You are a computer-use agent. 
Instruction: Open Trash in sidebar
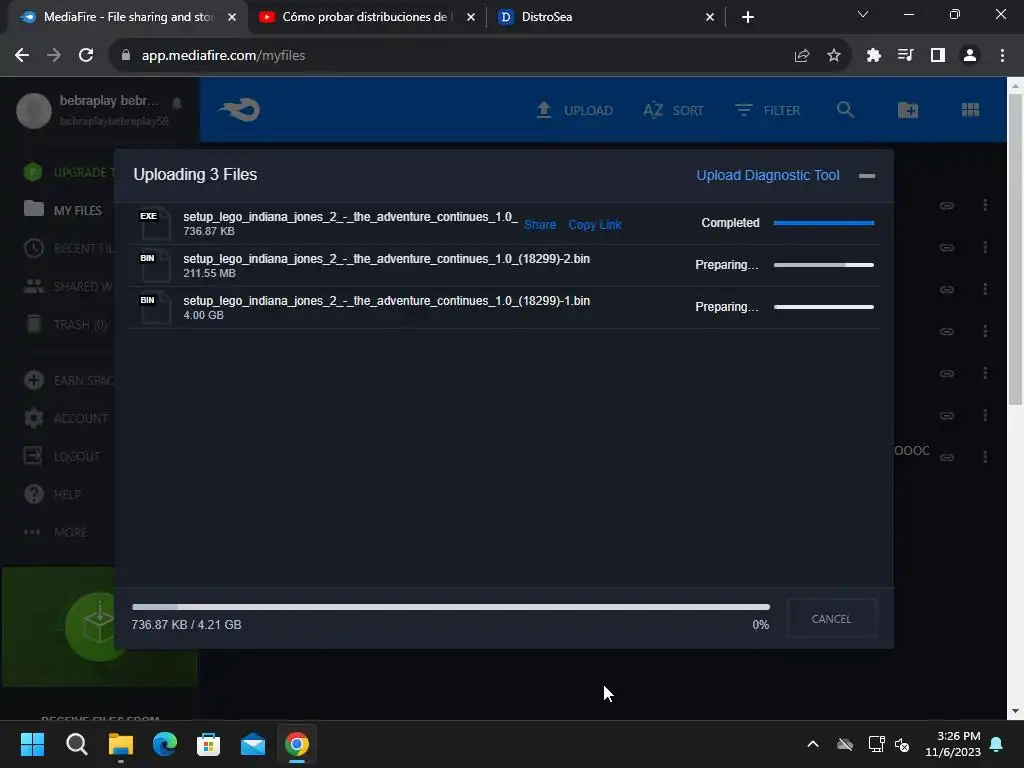coord(65,325)
